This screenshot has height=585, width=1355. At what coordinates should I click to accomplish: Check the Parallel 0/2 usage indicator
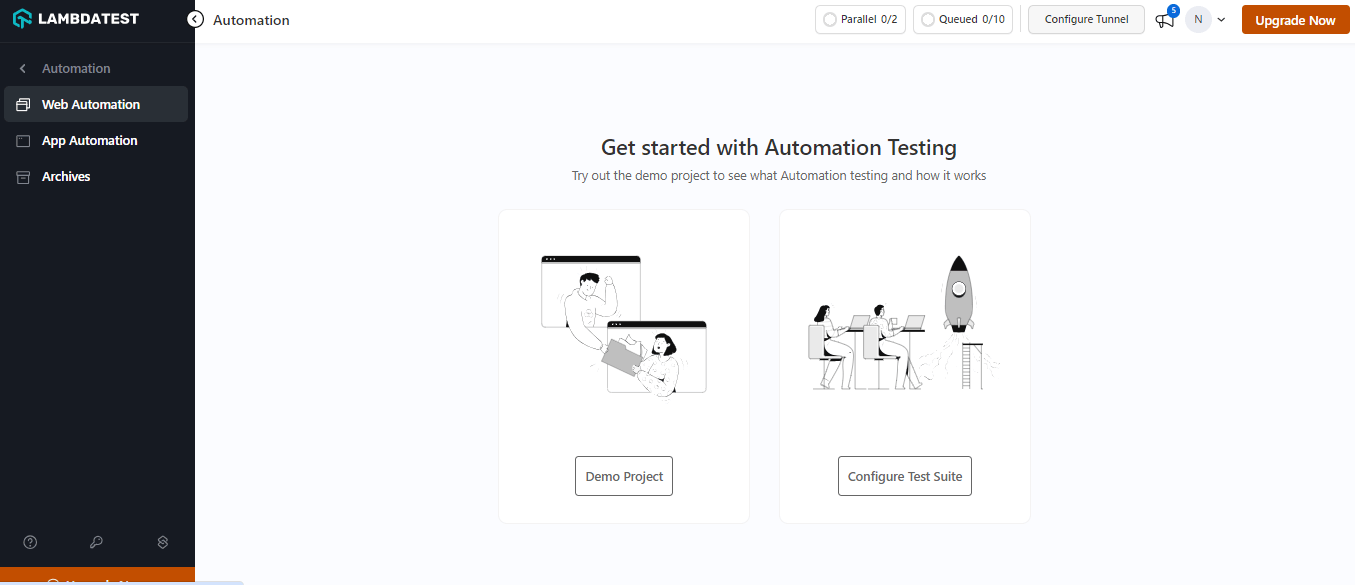click(860, 18)
